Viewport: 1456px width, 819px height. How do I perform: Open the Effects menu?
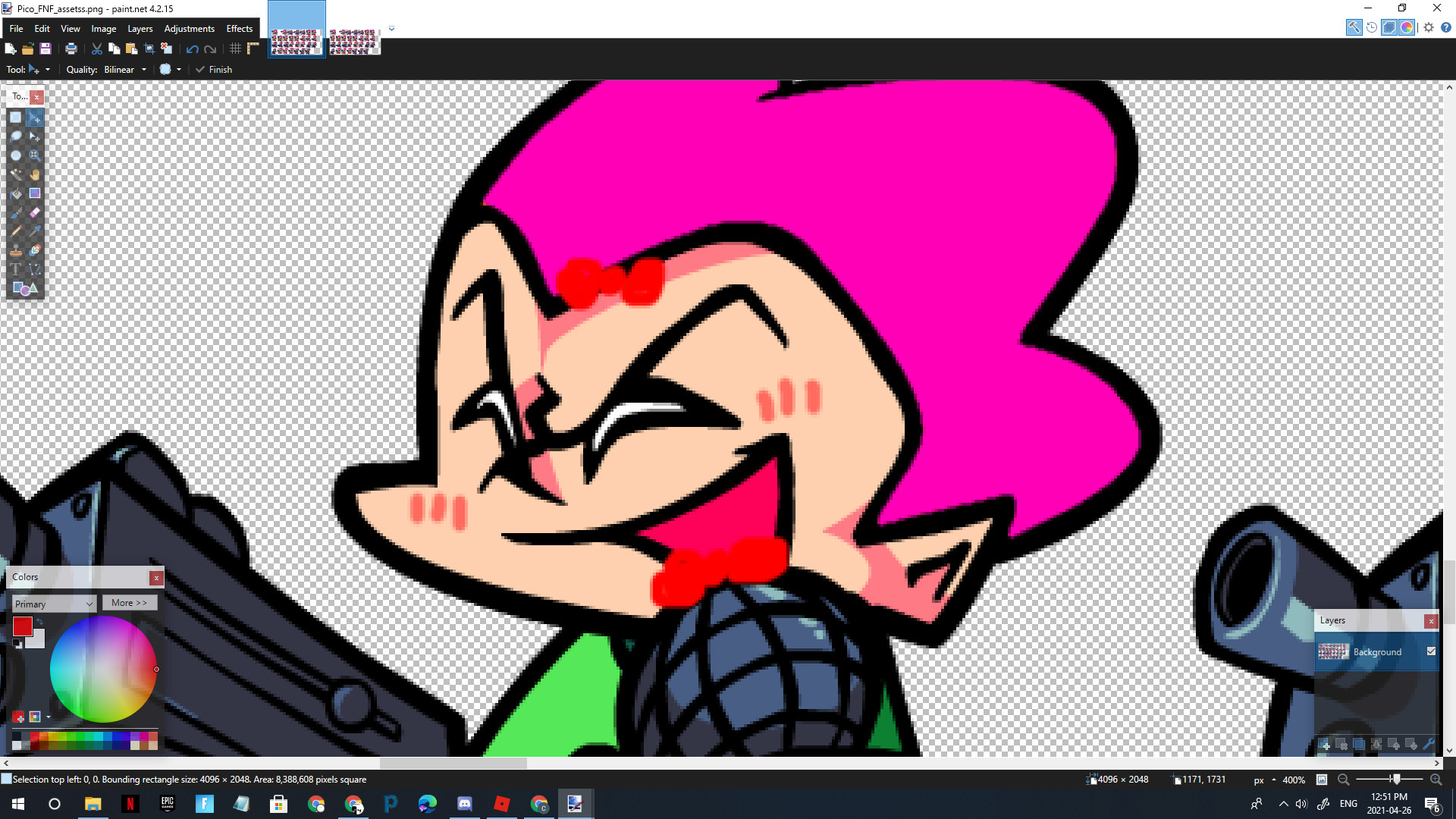[x=239, y=29]
